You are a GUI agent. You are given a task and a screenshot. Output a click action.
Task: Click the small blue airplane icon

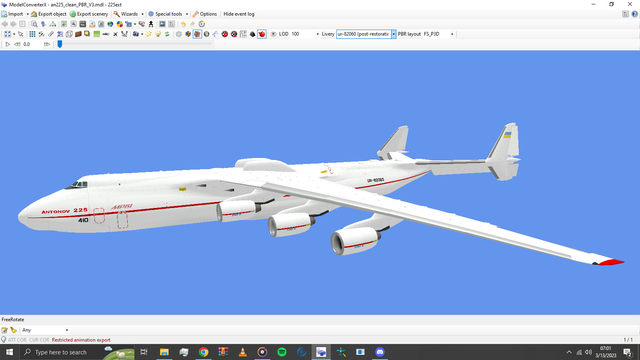click(216, 34)
